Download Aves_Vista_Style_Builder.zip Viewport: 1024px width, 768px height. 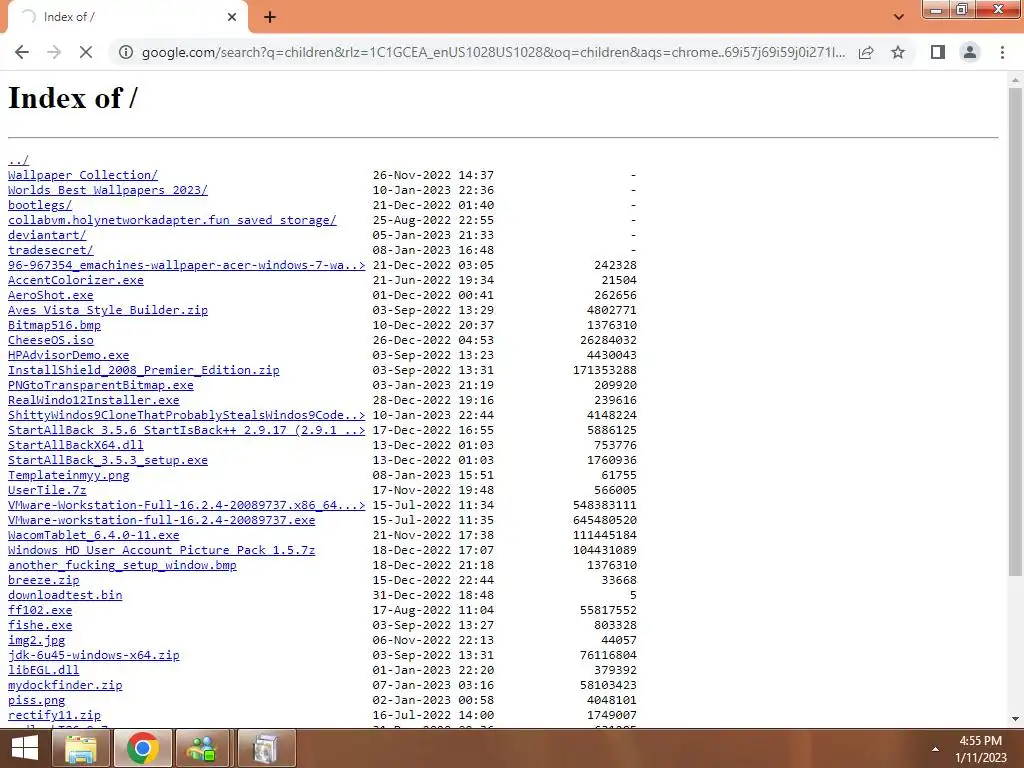point(108,310)
